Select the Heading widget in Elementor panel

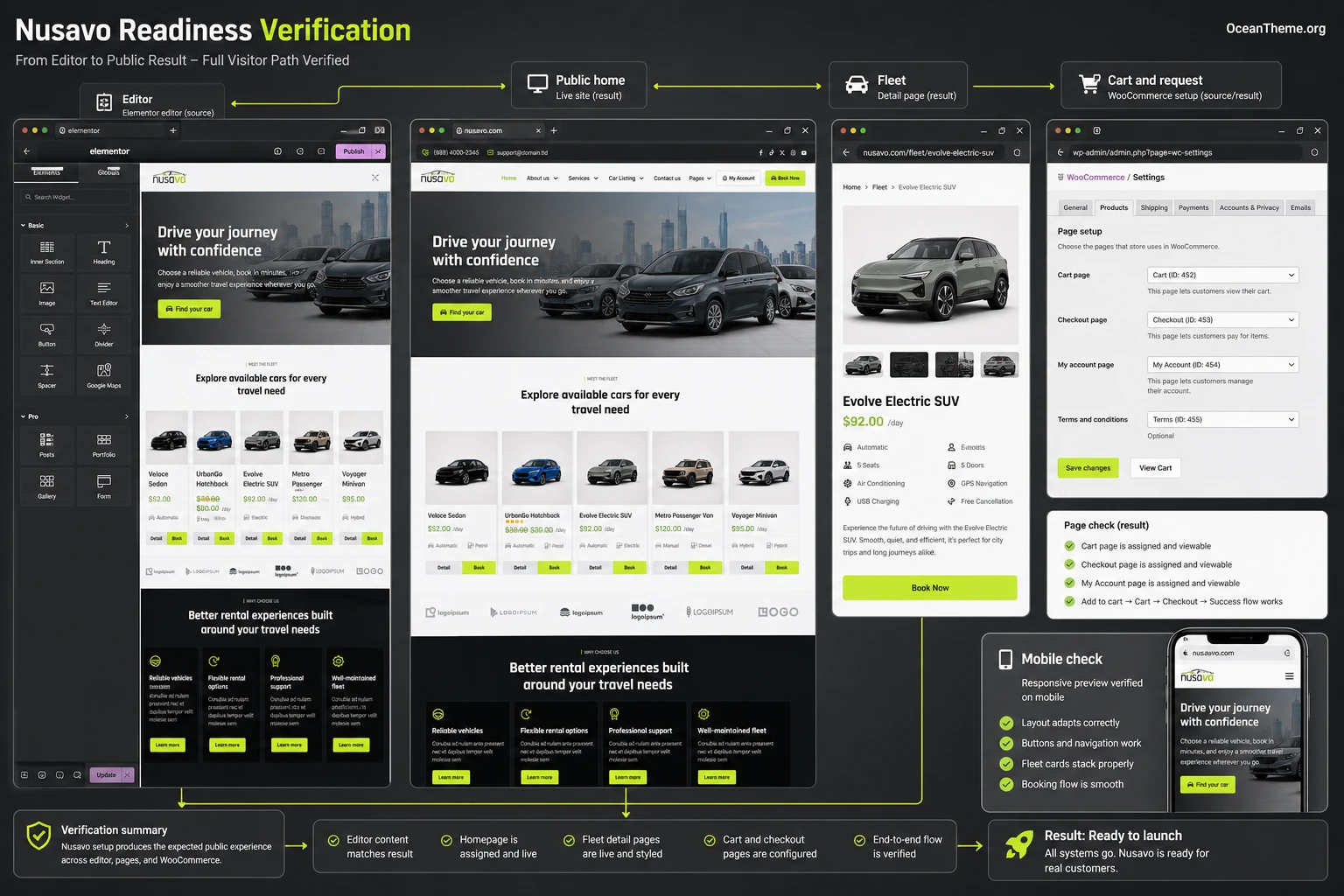click(104, 252)
